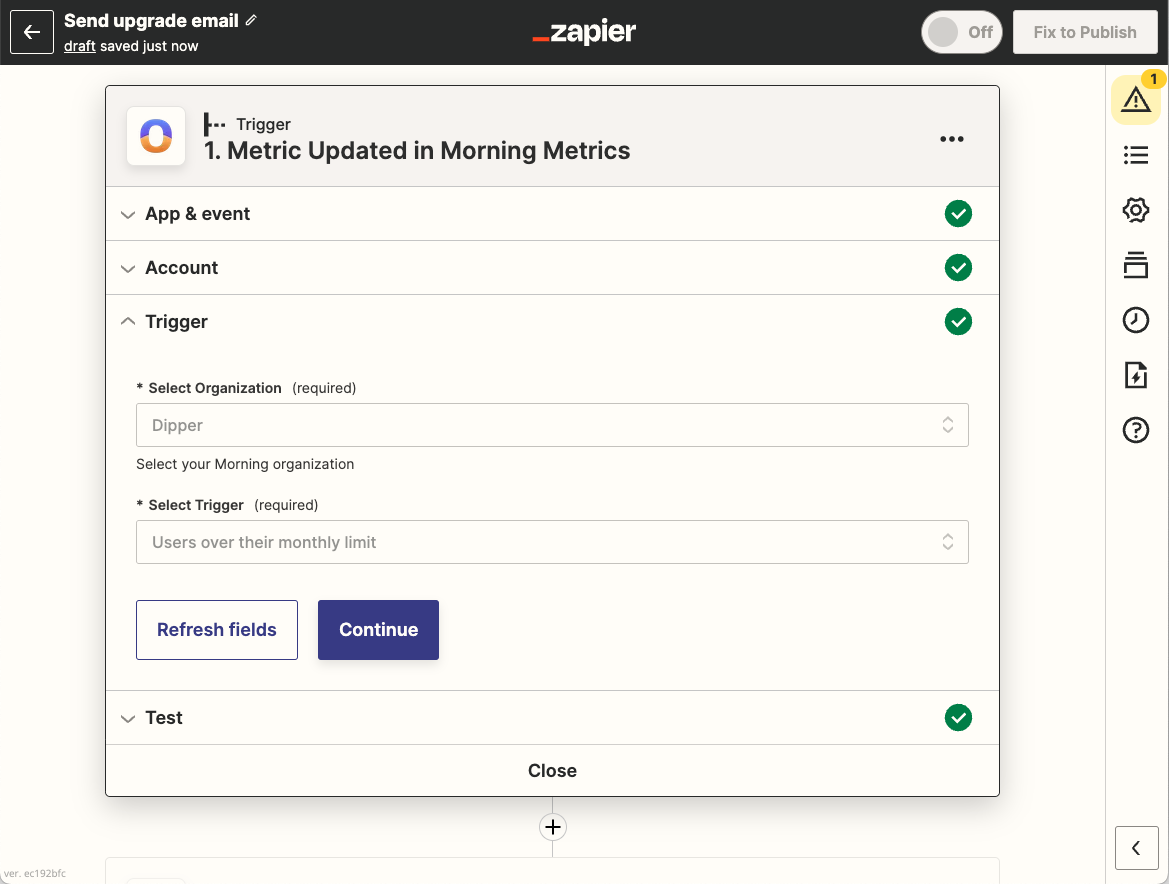Image resolution: width=1169 pixels, height=884 pixels.
Task: Open the outline list icon in sidebar
Action: [1135, 155]
